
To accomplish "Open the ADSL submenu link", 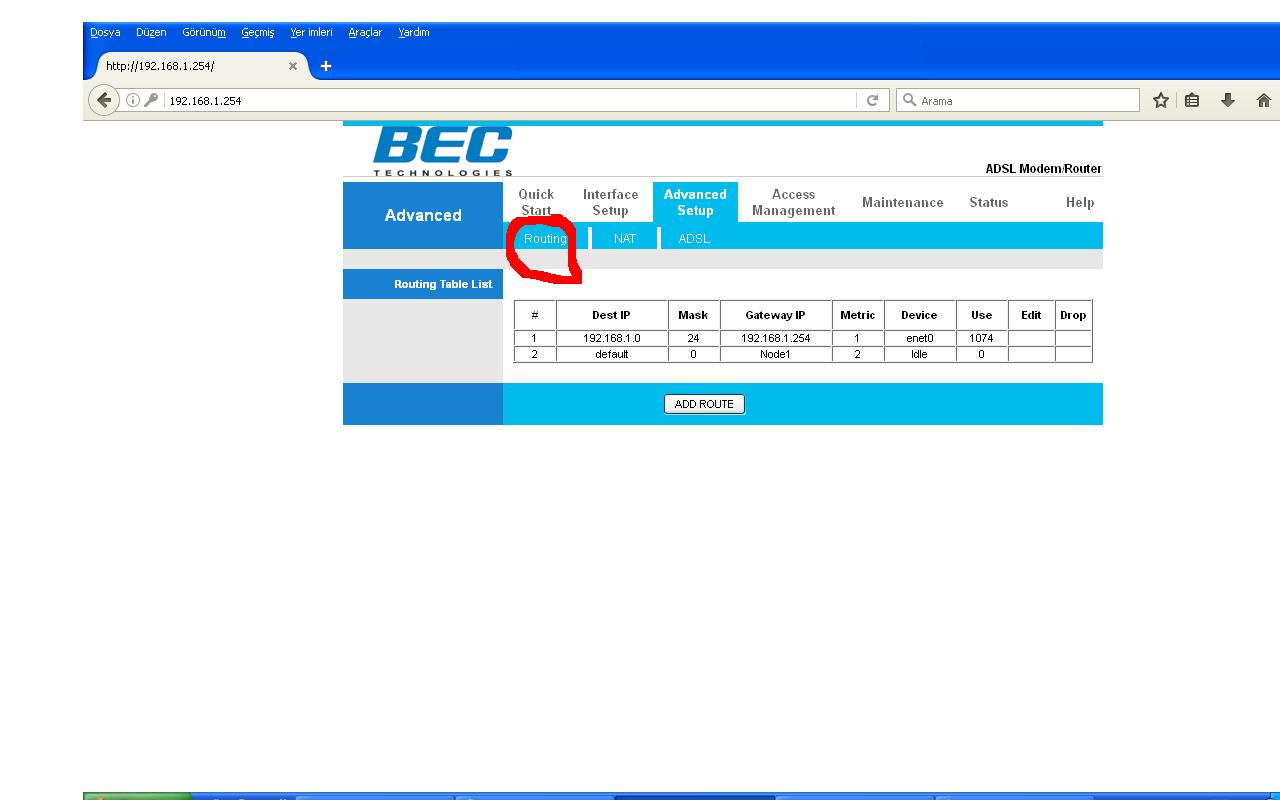I will point(694,238).
